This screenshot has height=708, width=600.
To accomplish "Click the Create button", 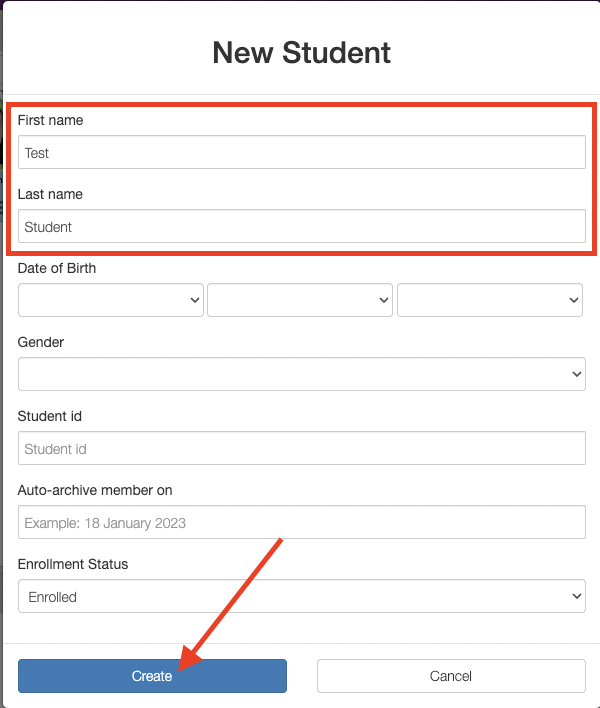I will pos(152,676).
